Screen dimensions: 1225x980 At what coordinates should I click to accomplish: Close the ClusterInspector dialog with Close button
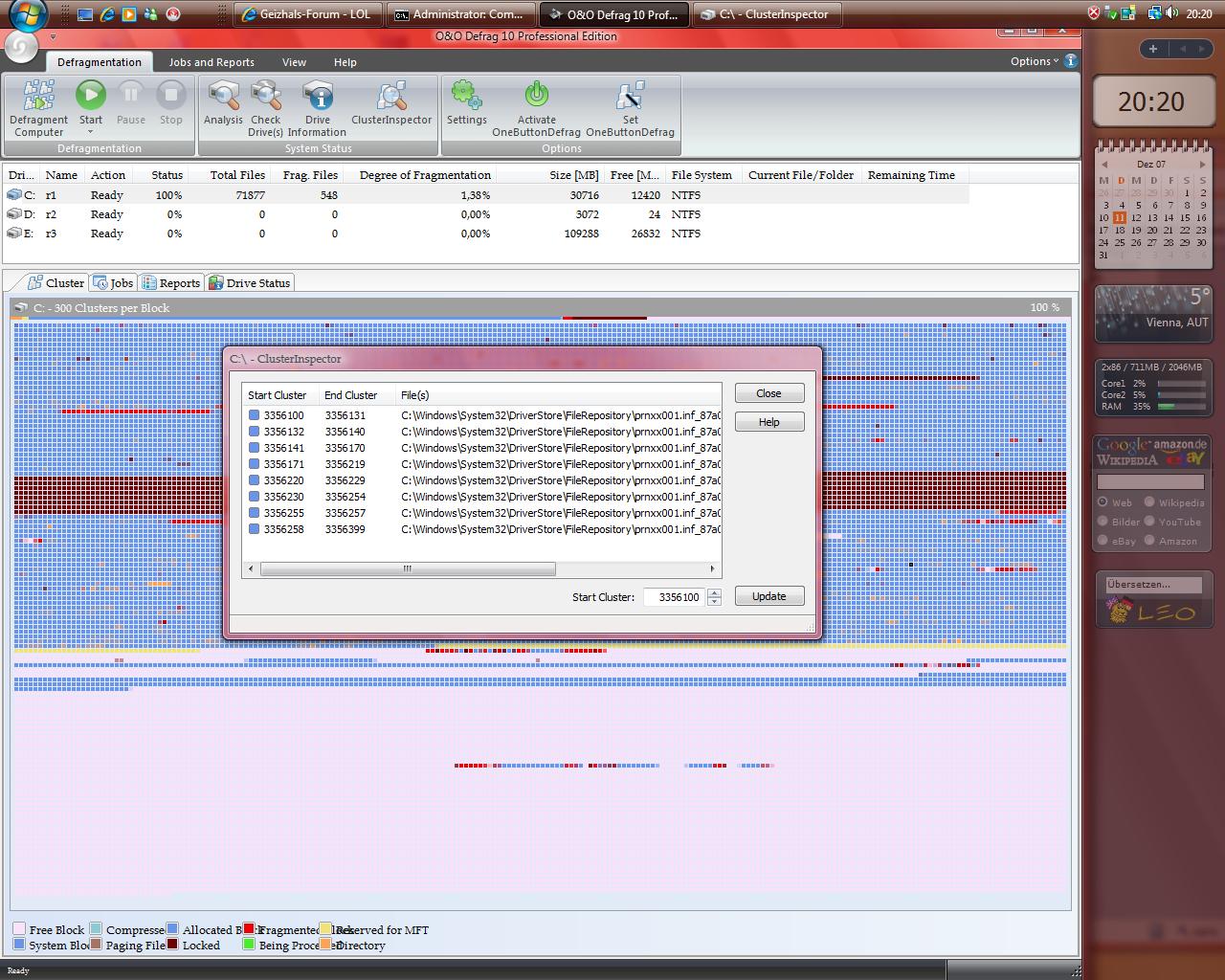pos(768,393)
